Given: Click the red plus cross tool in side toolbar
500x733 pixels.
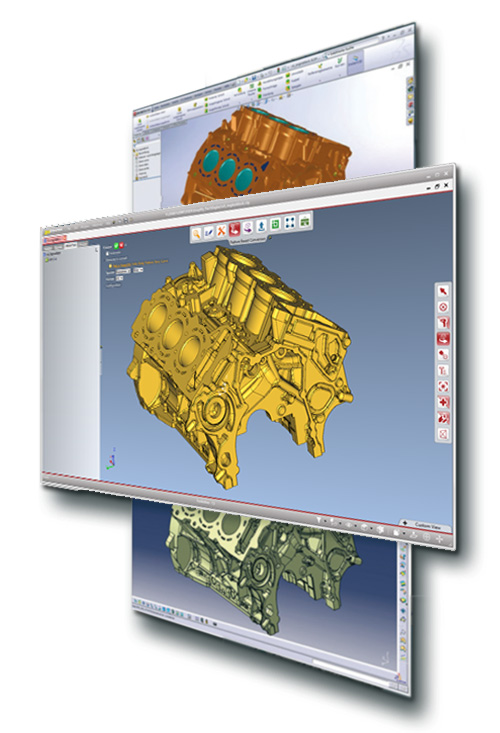Looking at the screenshot, I should tap(443, 402).
